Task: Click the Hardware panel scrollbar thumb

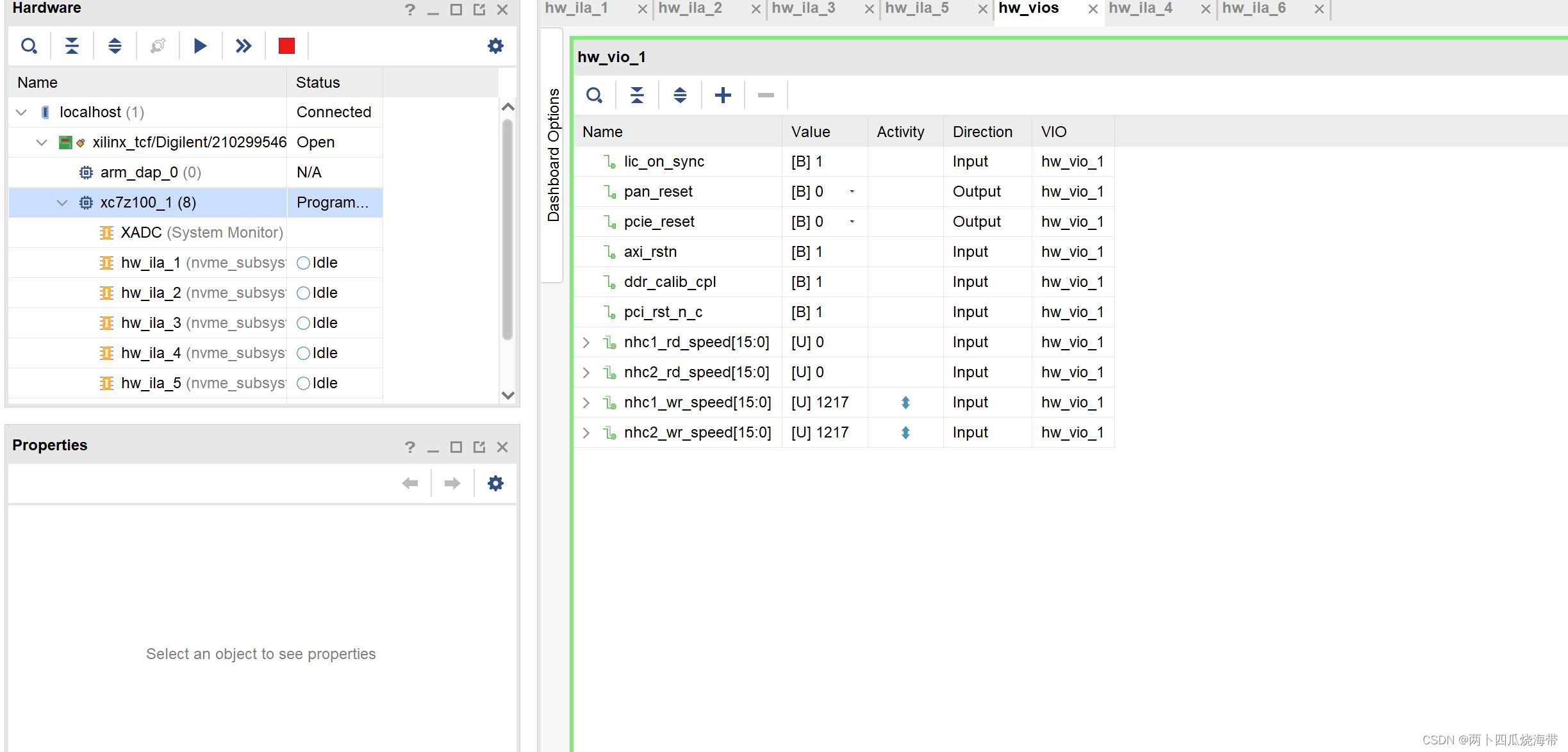Action: pos(508,229)
